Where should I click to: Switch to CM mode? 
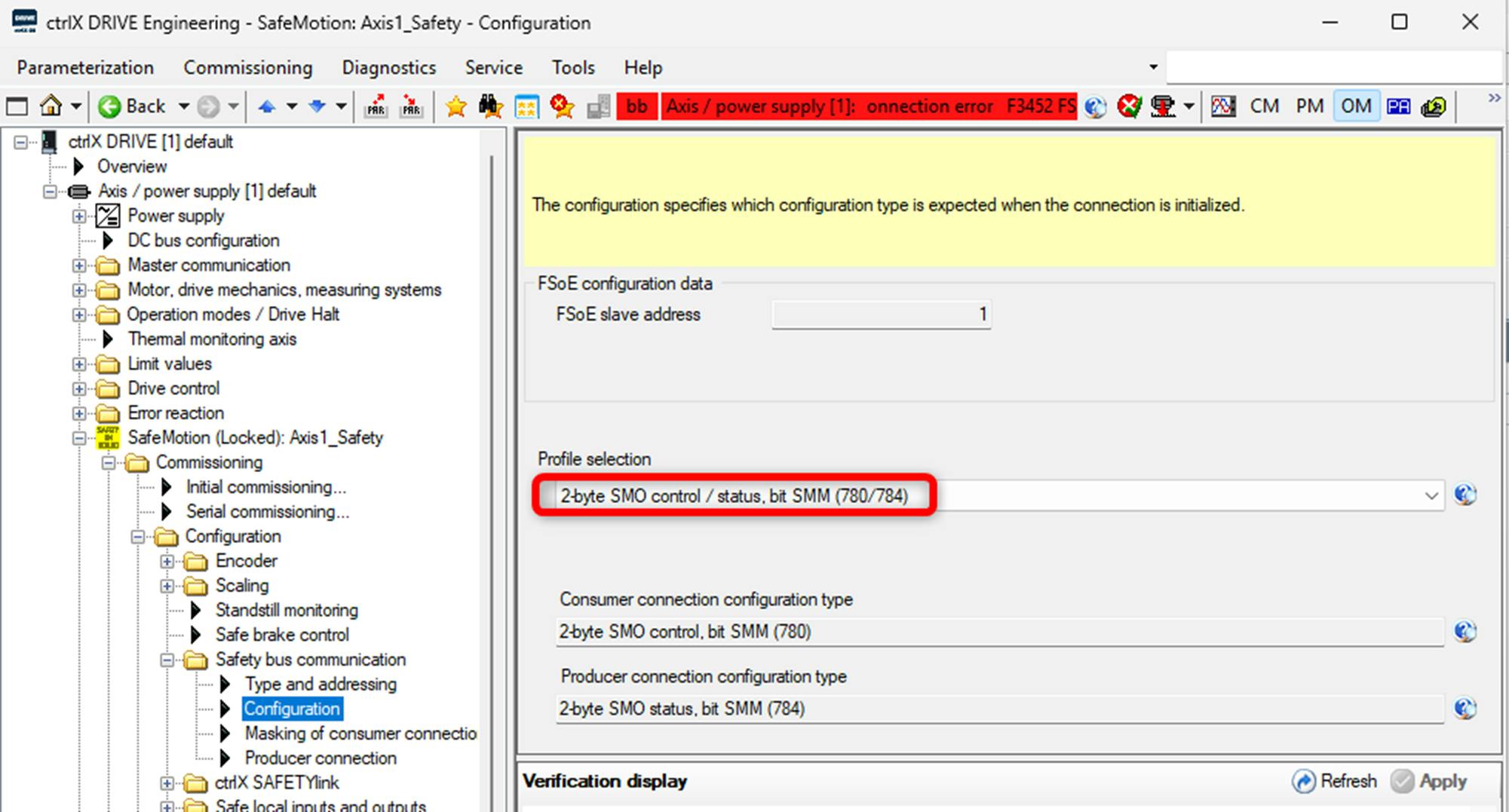click(x=1264, y=106)
